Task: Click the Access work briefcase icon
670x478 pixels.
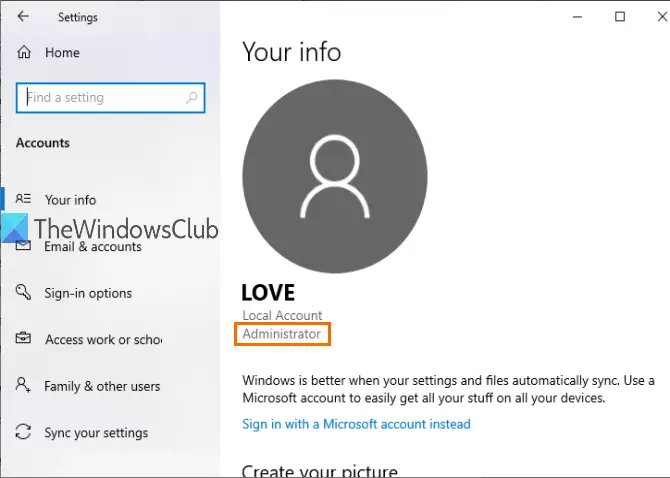Action: click(x=23, y=338)
